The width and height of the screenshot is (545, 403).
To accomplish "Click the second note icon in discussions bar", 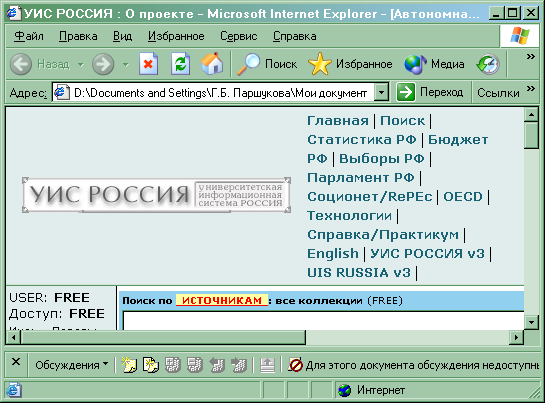I will pyautogui.click(x=151, y=365).
